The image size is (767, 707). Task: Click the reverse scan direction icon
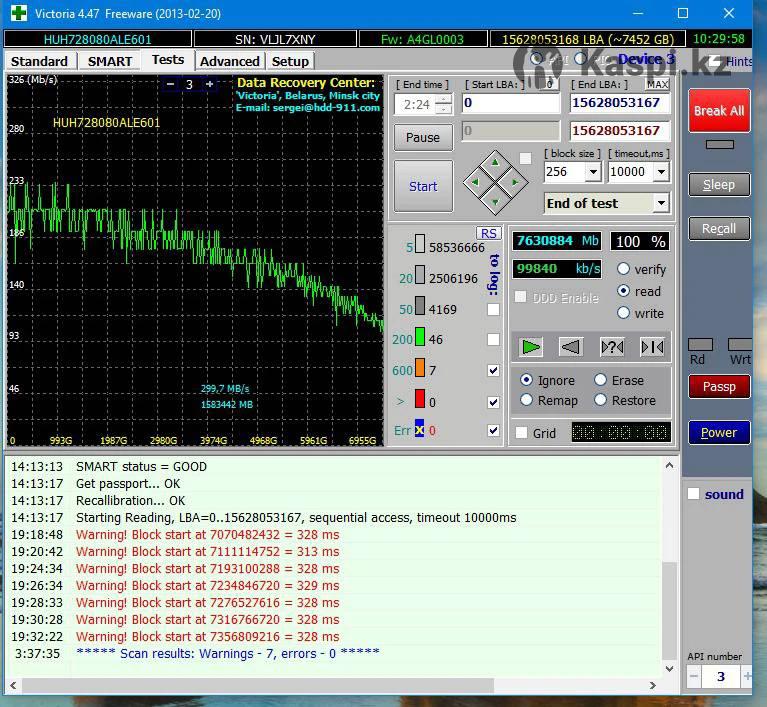pos(571,347)
